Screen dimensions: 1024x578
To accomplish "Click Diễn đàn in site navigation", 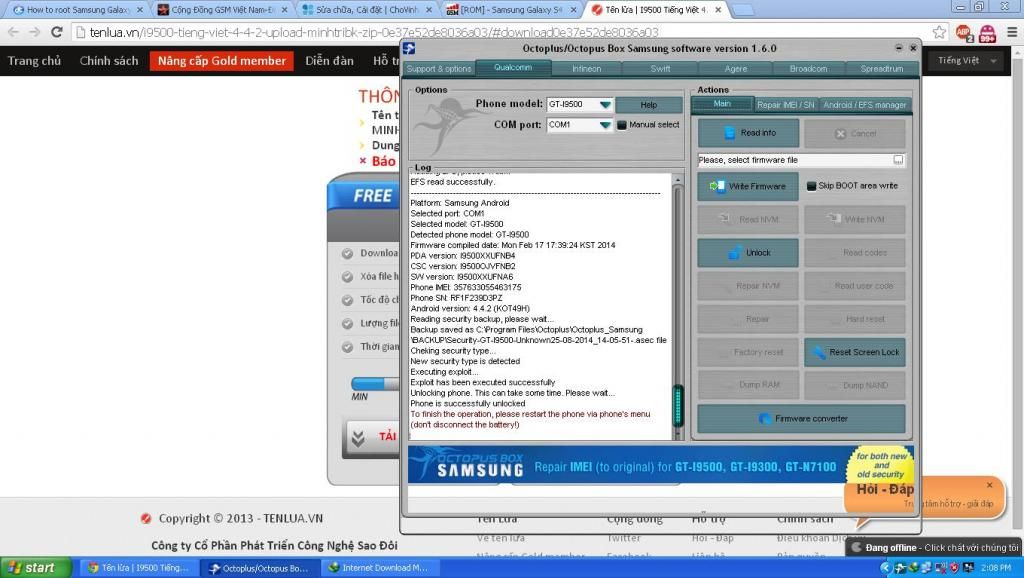I will point(329,61).
